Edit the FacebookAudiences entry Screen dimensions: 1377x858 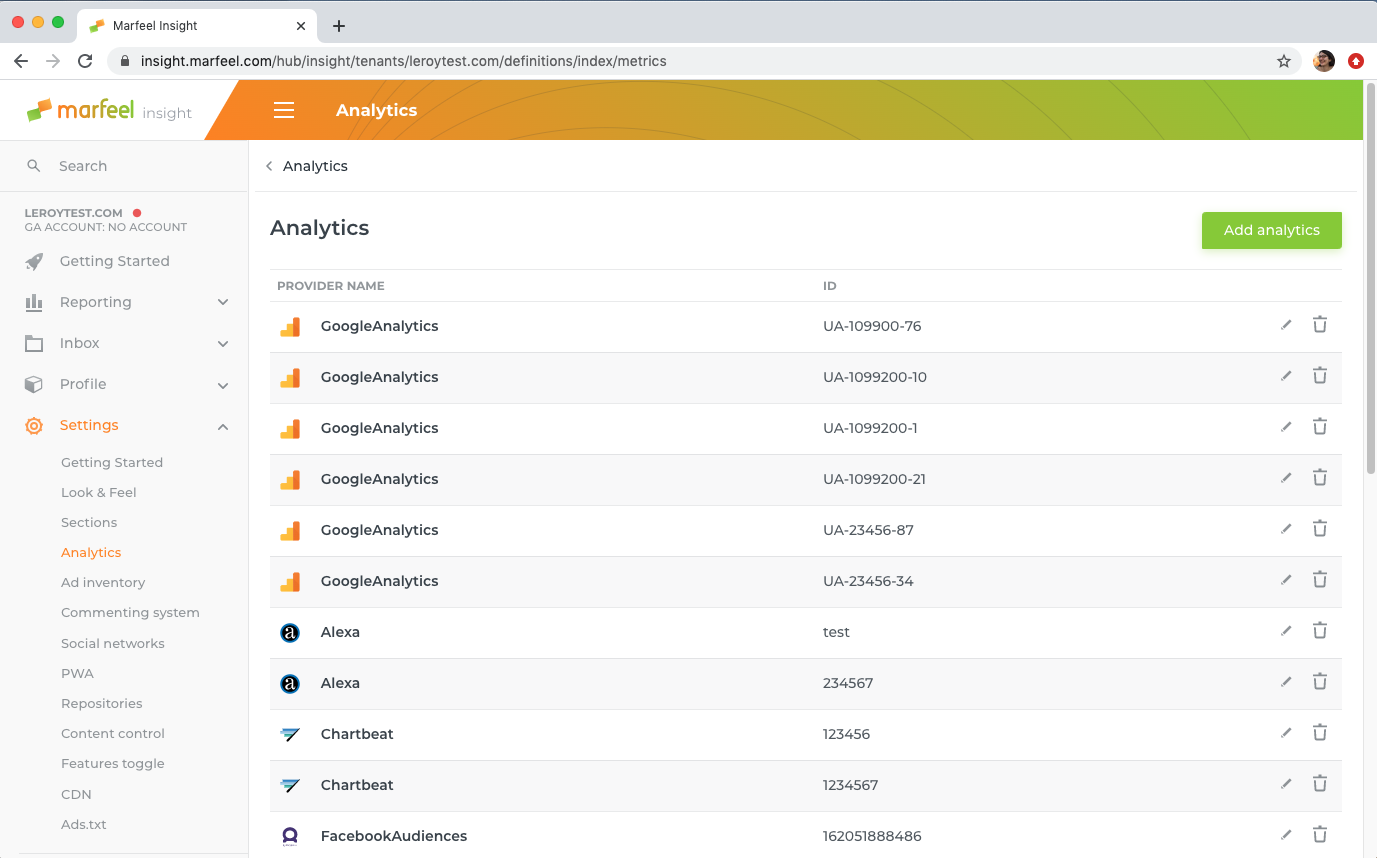[1286, 835]
